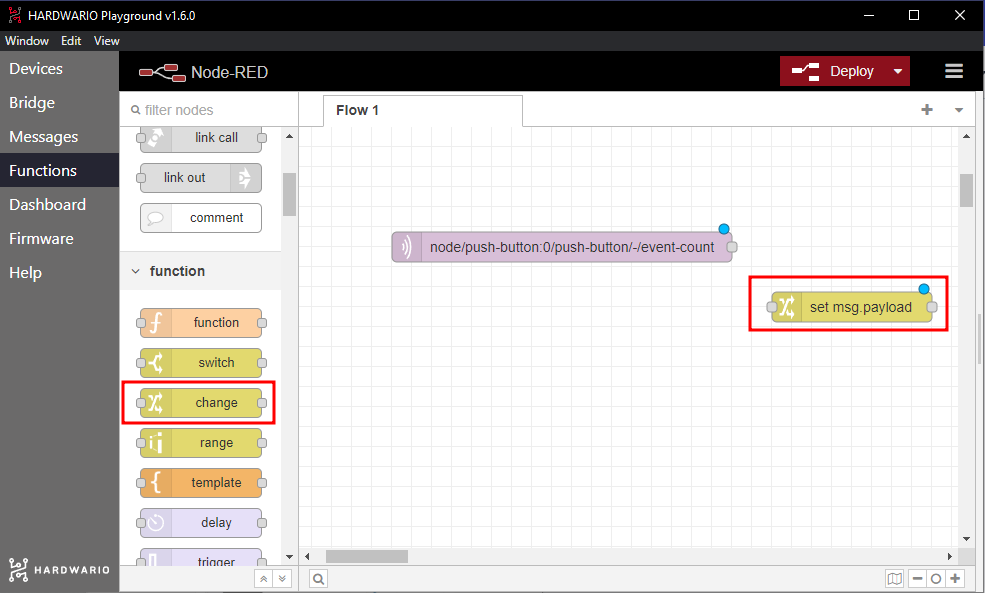
Task: Open the Help sidebar section
Action: point(59,273)
